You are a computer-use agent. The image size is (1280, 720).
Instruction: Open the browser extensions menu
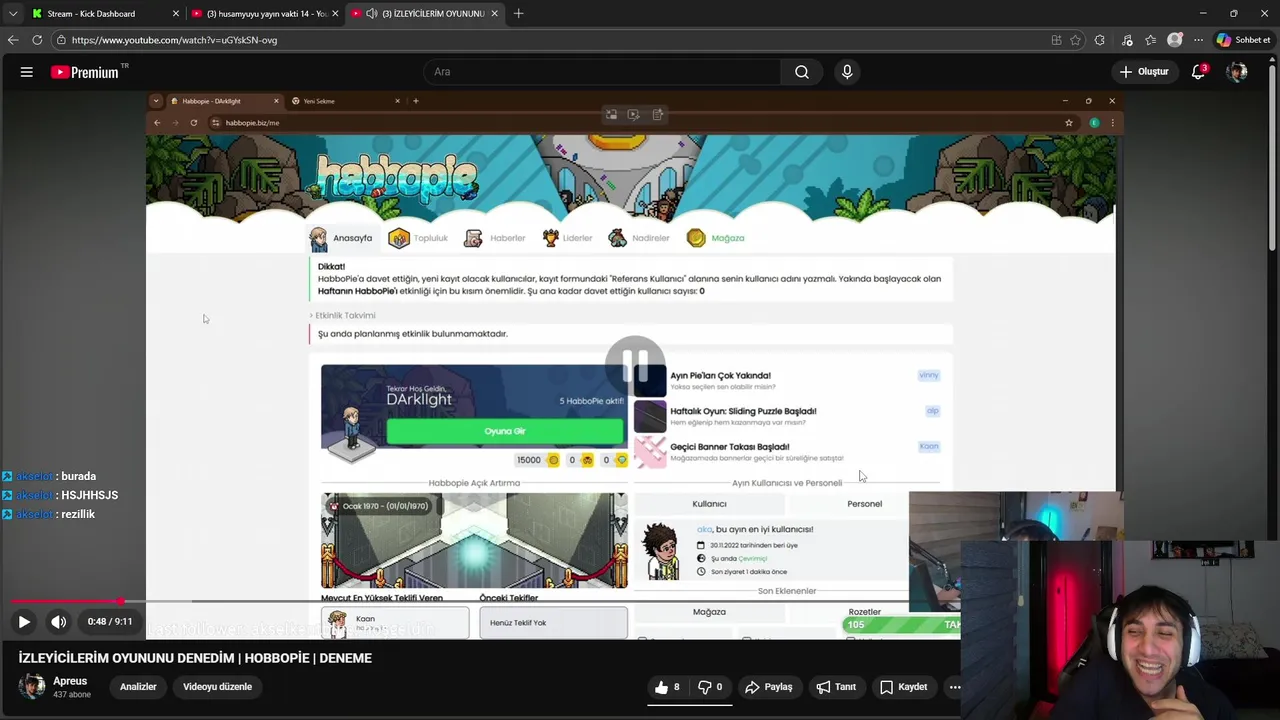(1100, 40)
